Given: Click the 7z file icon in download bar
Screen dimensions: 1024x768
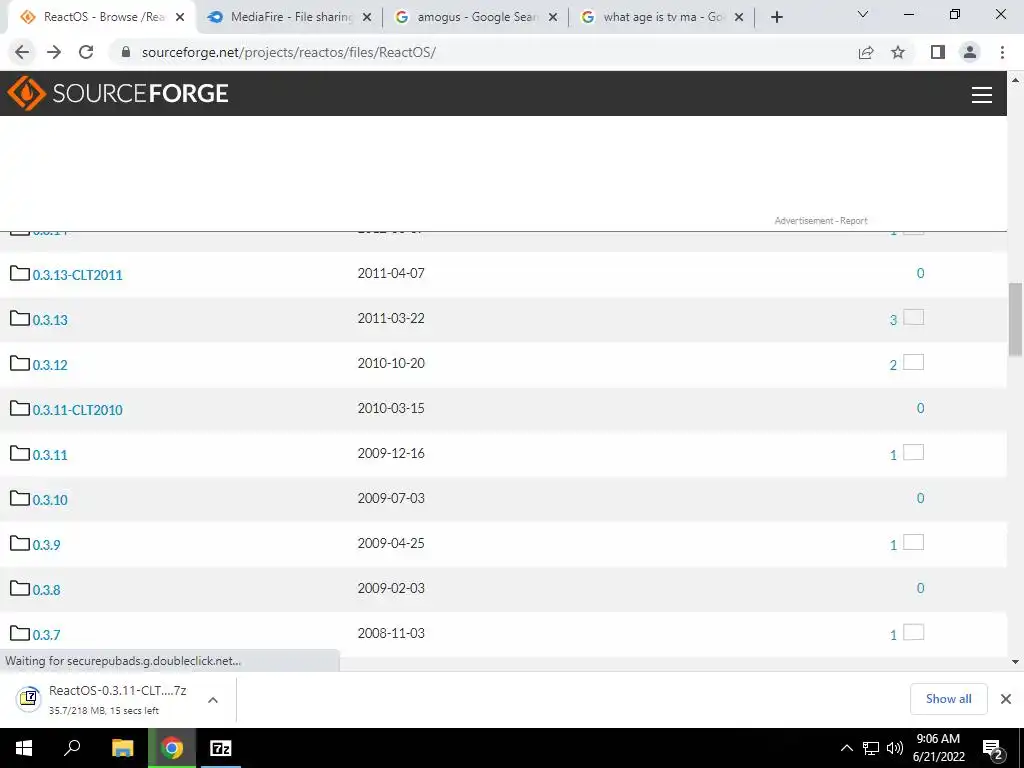Looking at the screenshot, I should point(28,698).
